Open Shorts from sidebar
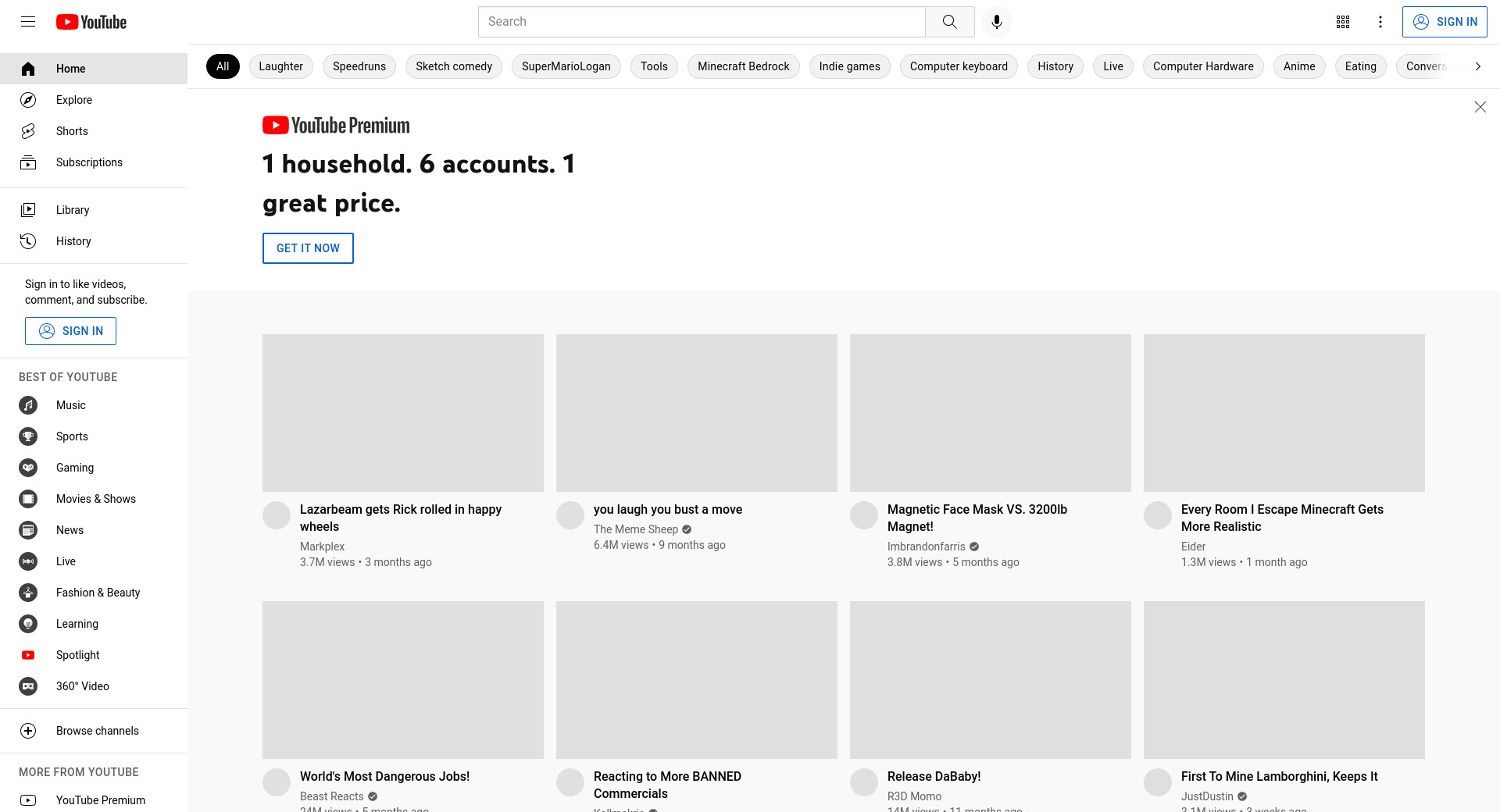Screen dimensions: 1500x812 (94, 131)
